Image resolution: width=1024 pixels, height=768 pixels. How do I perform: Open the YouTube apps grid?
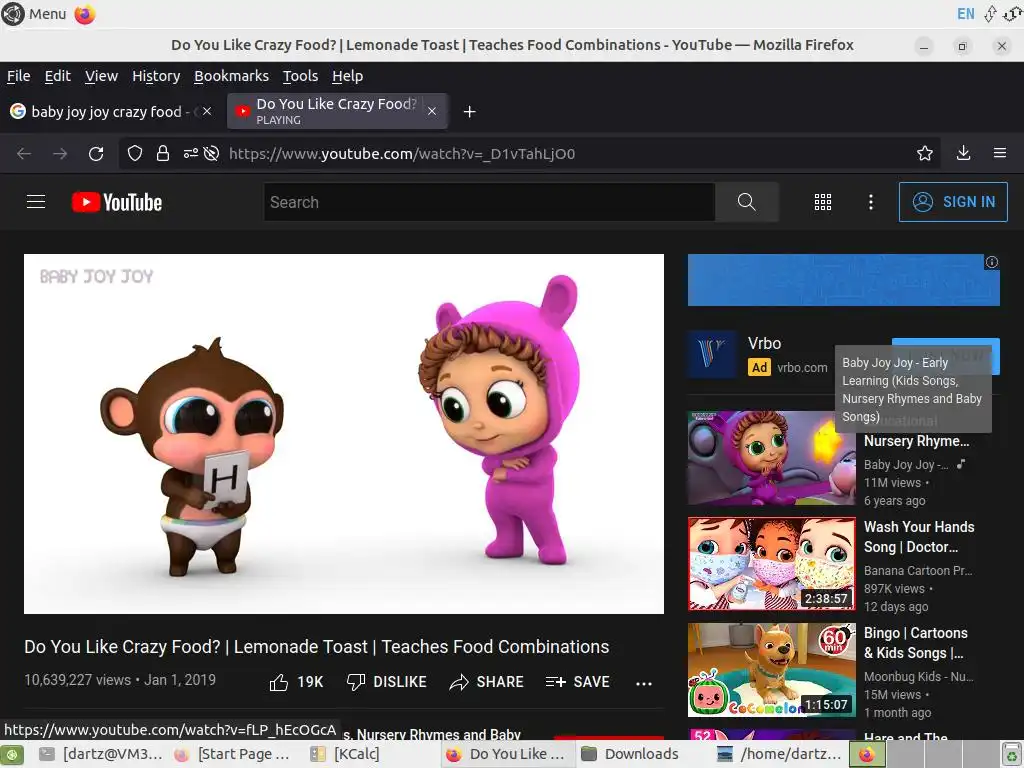click(x=823, y=202)
